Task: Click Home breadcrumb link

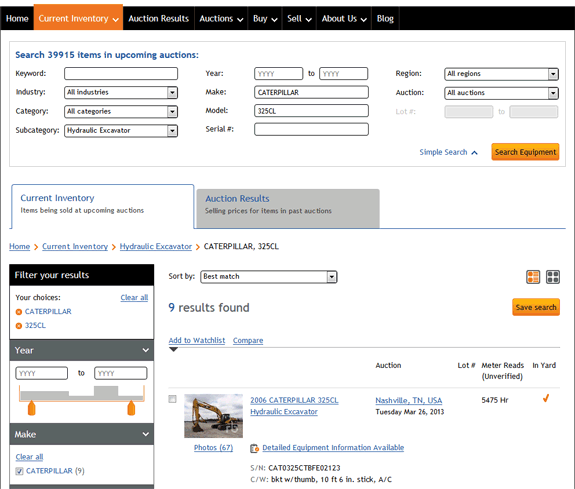Action: [19, 247]
